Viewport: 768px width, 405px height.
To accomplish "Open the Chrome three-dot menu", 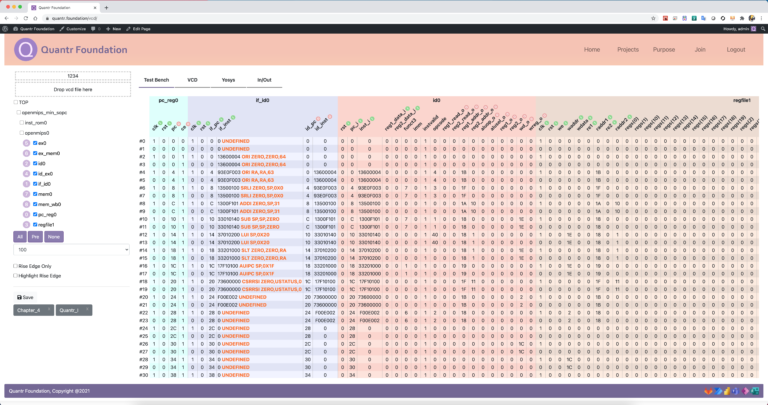I will (x=761, y=18).
